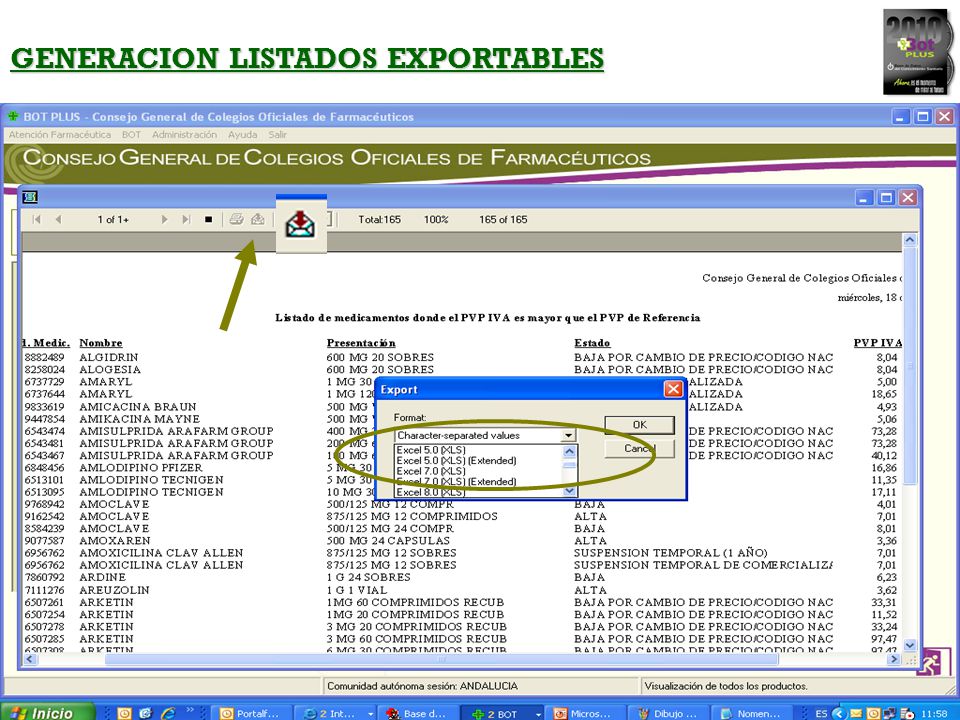
Task: Click the Nombre column header
Action: point(101,343)
